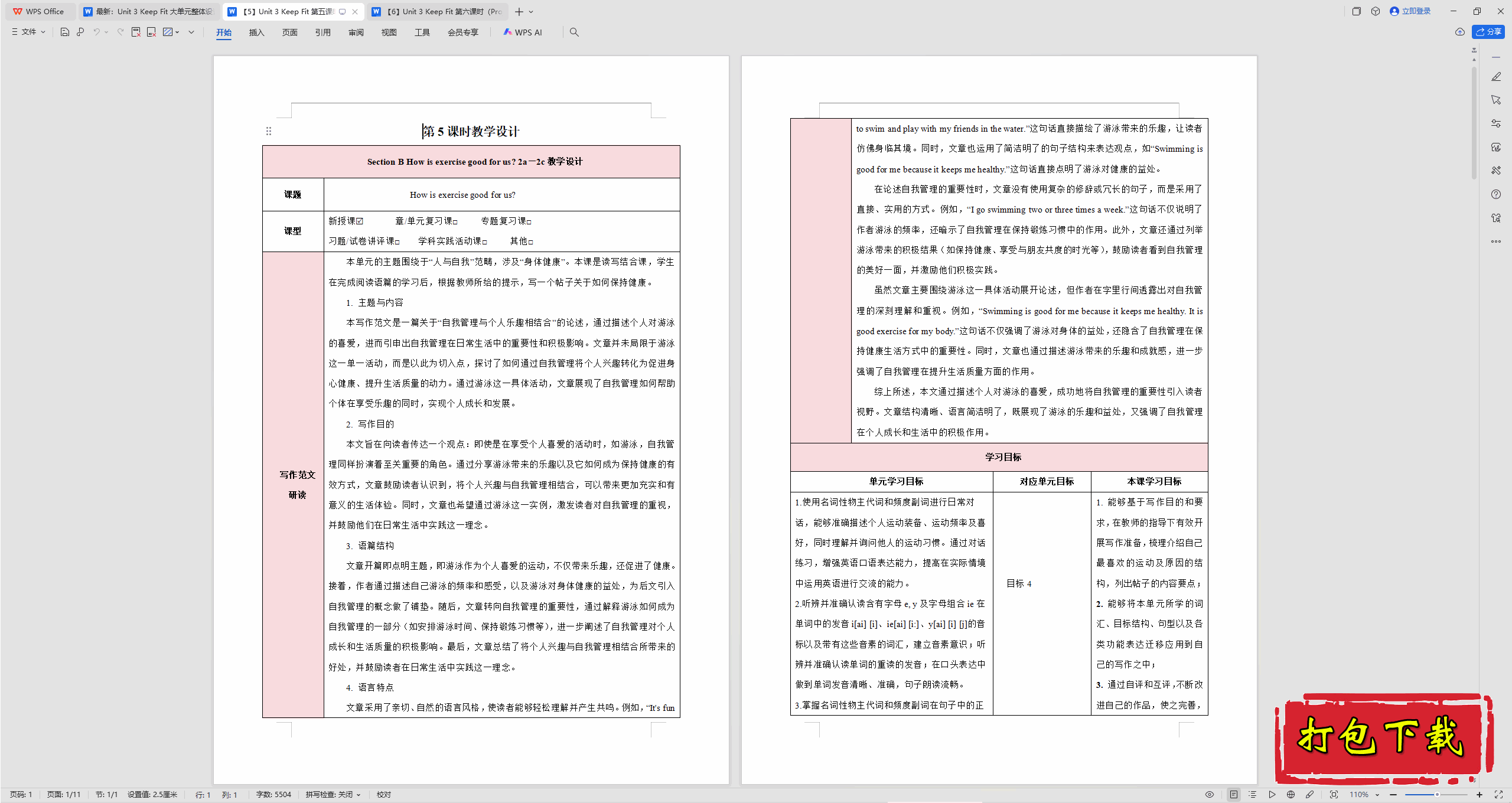1512x803 pixels.
Task: Collapse the right sidebar with top dash
Action: point(1496,57)
